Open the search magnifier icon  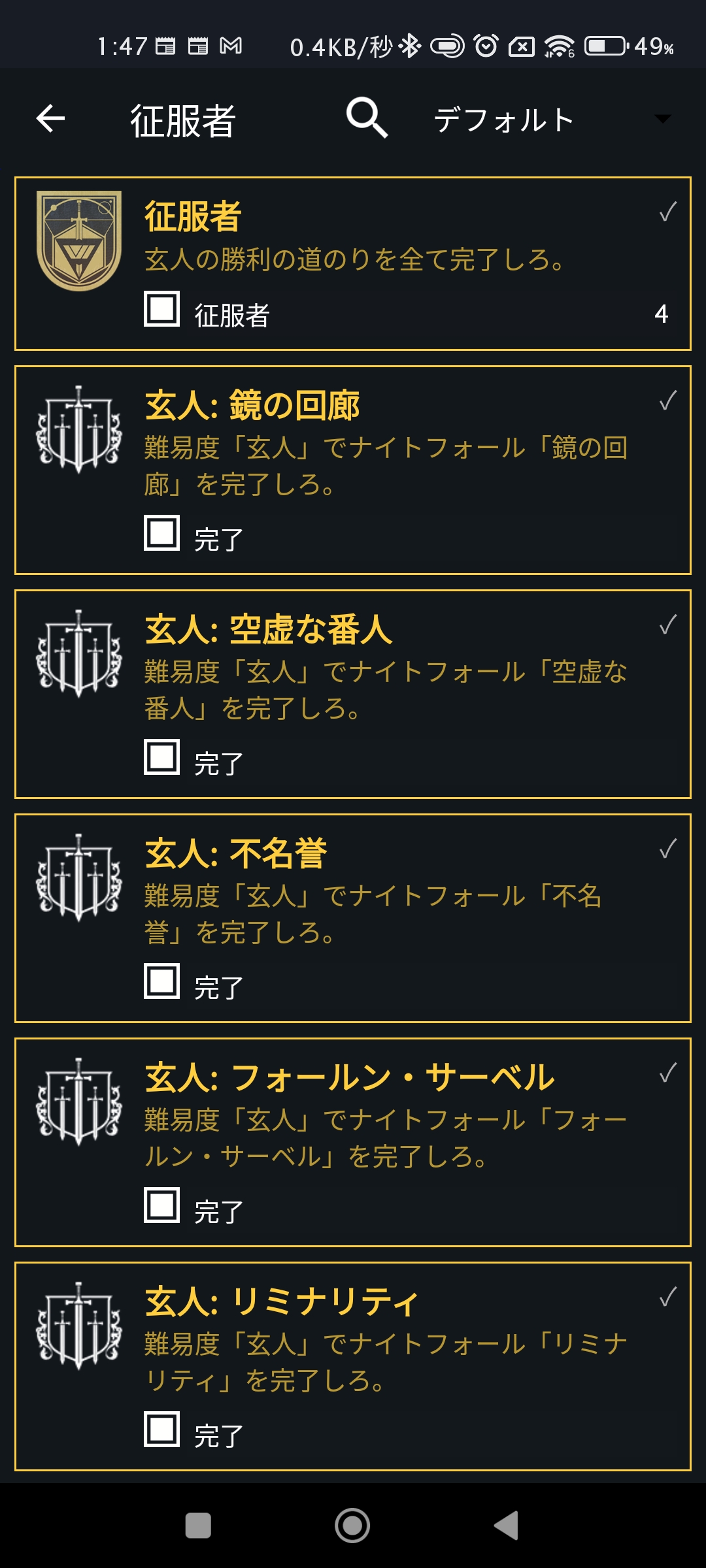point(367,118)
